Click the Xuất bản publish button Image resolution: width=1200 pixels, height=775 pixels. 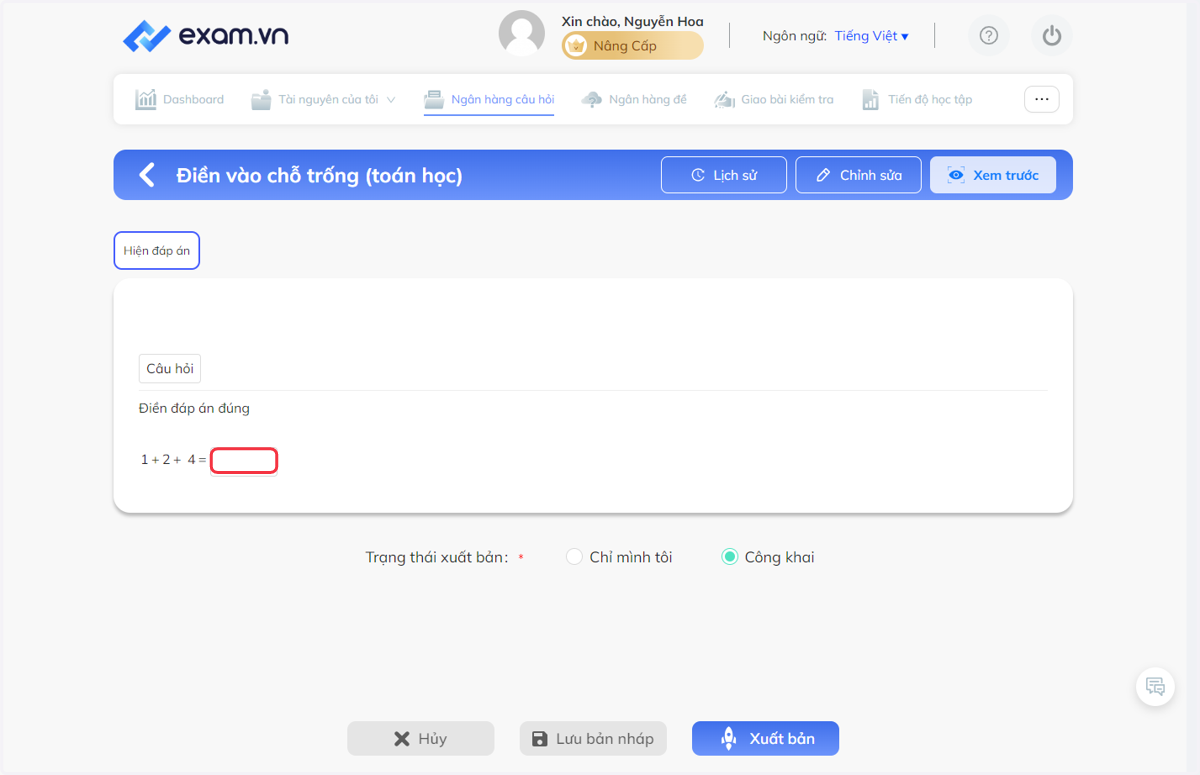765,739
